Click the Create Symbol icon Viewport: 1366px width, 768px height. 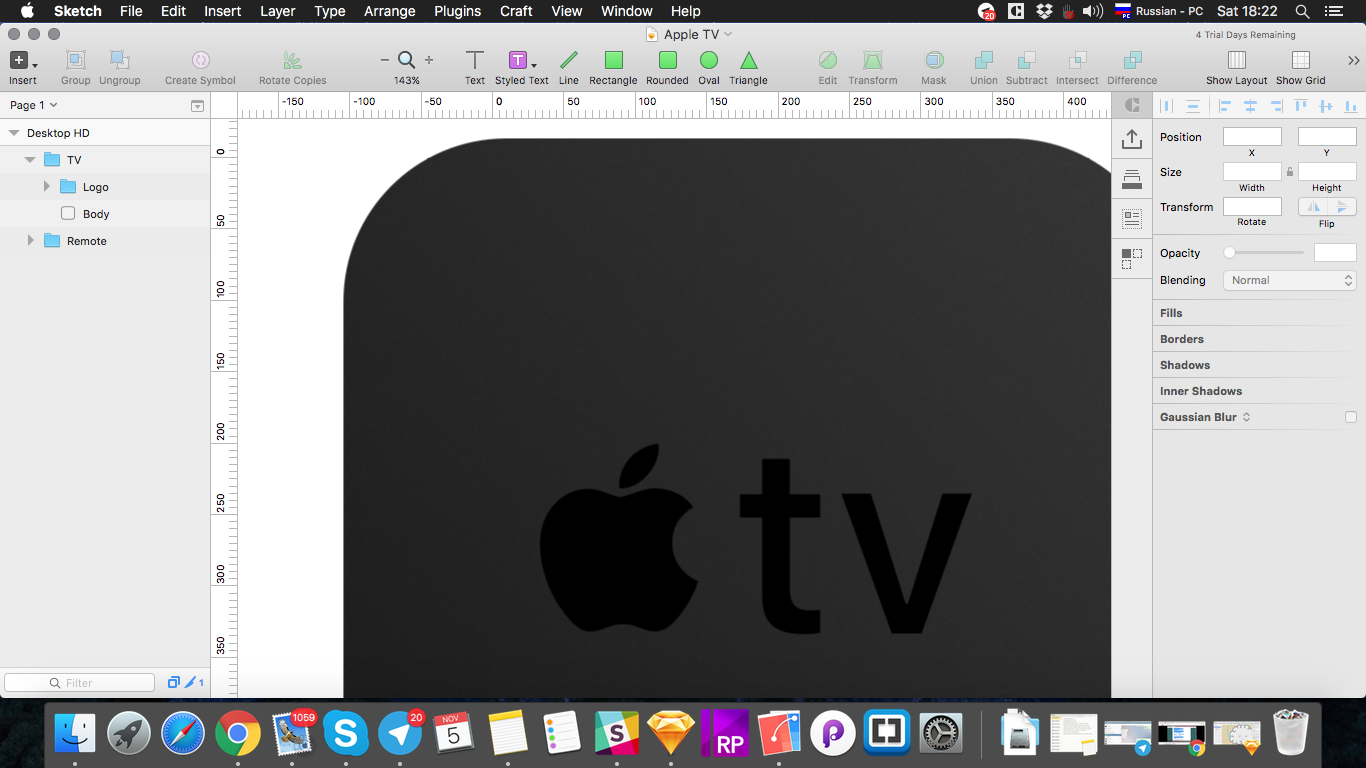coord(200,61)
